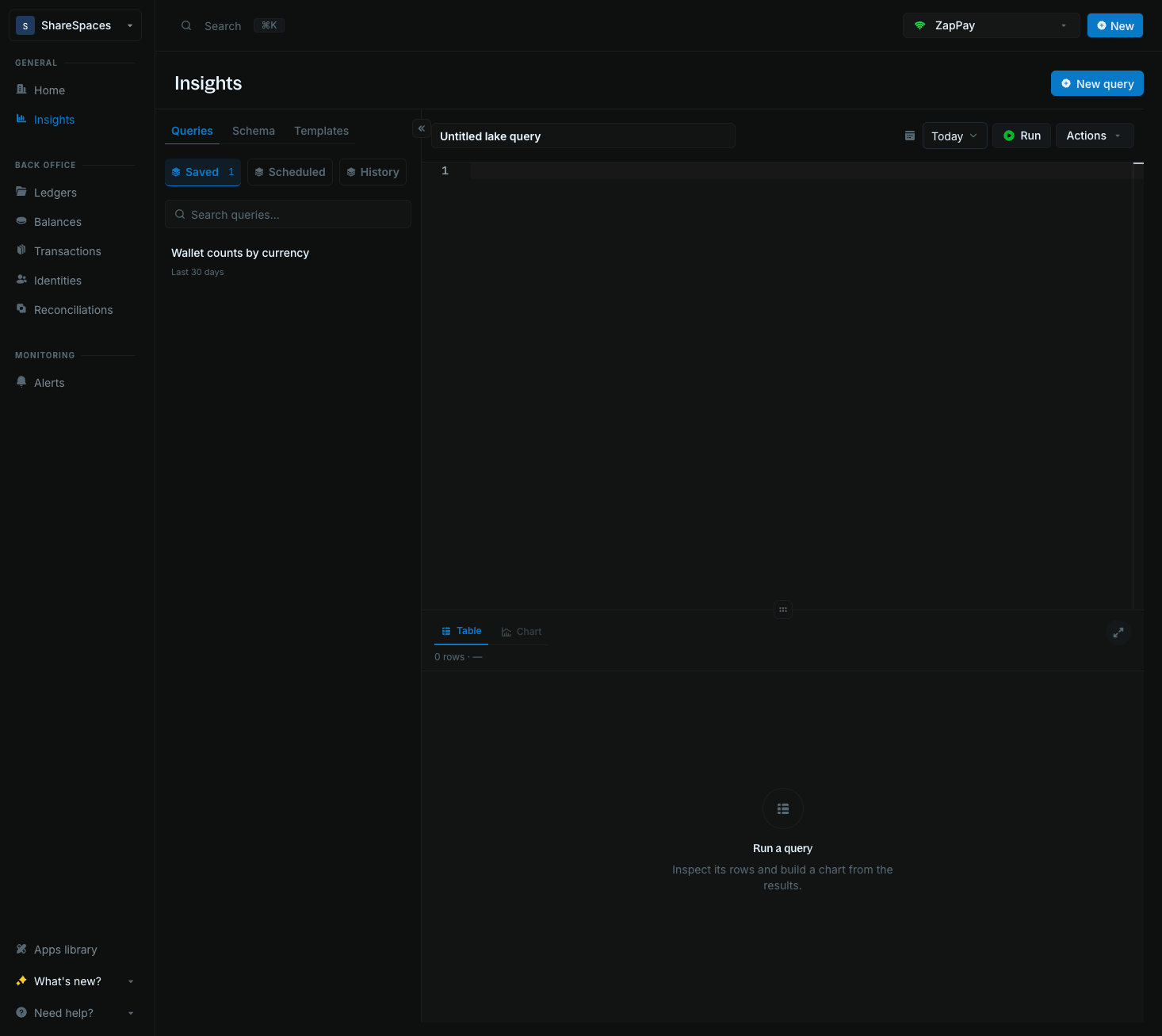Open the Wallet counts by currency query
Image resolution: width=1162 pixels, height=1036 pixels.
tap(288, 261)
